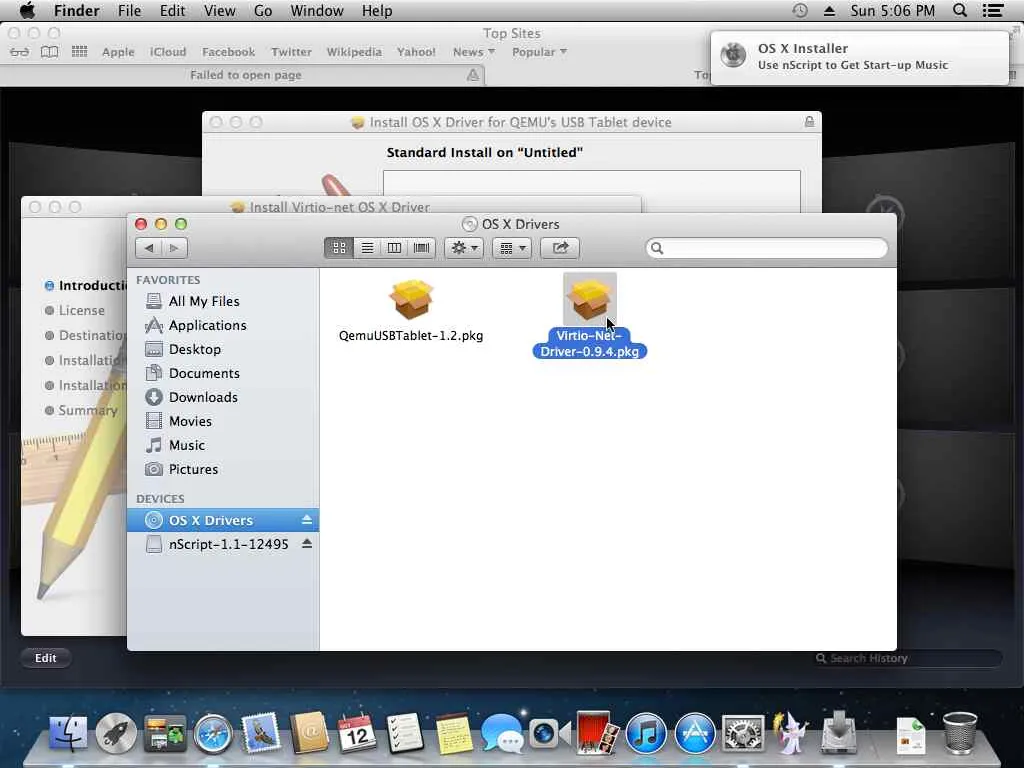This screenshot has height=768, width=1024.
Task: Expand the Popular bookmarks dropdown
Action: (x=539, y=52)
